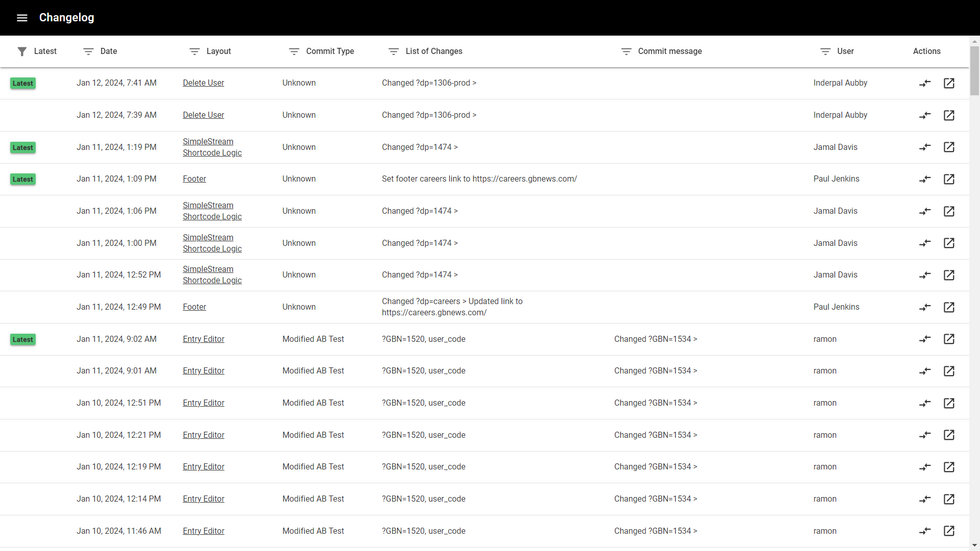Open external link for Jan 12 7:39 AM row

(x=949, y=116)
